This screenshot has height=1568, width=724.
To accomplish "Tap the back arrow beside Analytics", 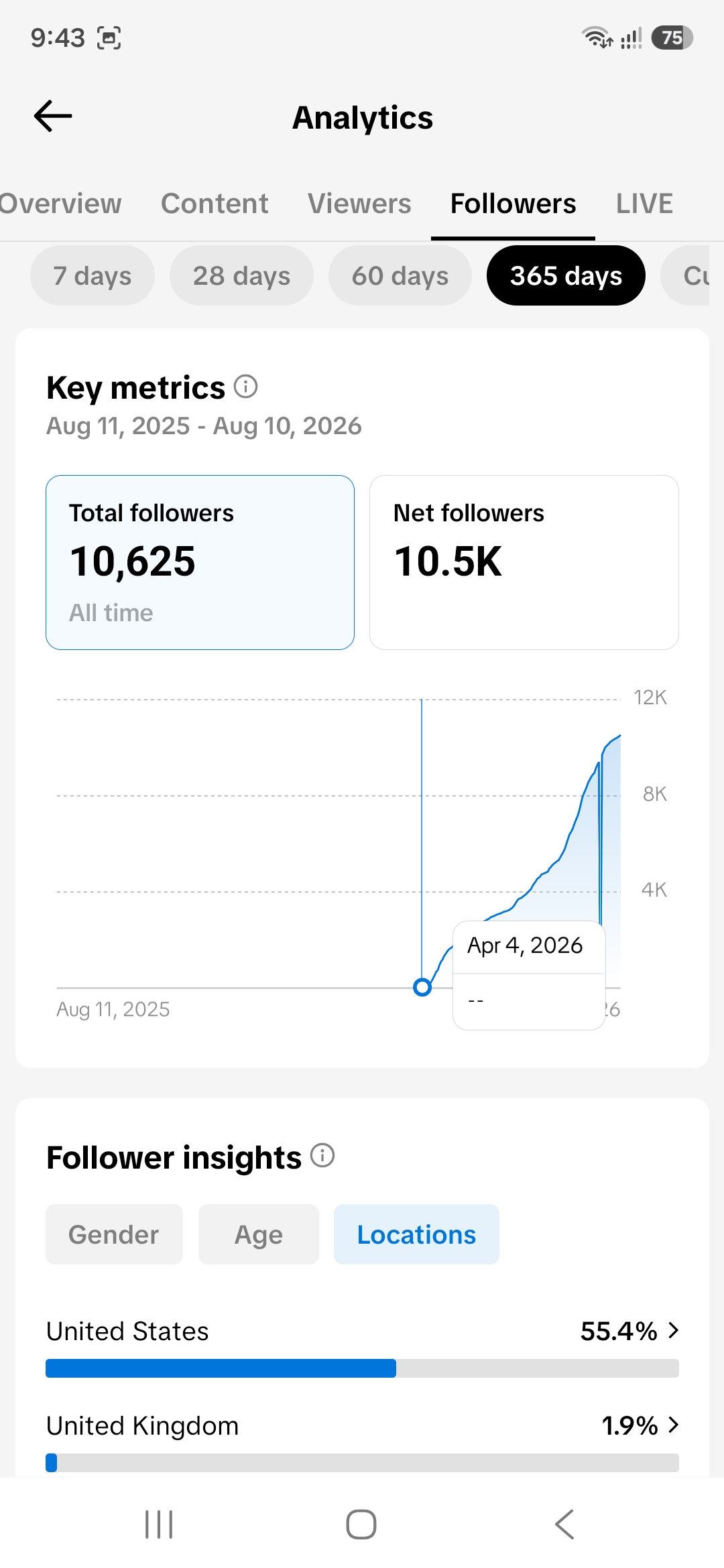I will coord(53,116).
